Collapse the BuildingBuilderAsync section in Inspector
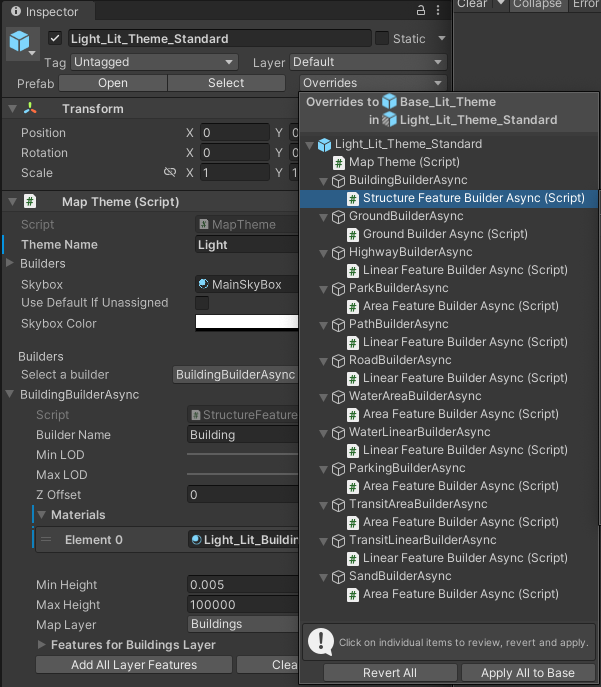This screenshot has width=601, height=687. click(10, 394)
